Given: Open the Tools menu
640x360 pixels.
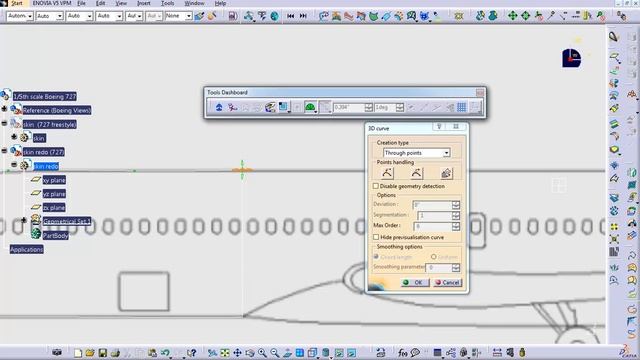Looking at the screenshot, I should click(x=167, y=3).
